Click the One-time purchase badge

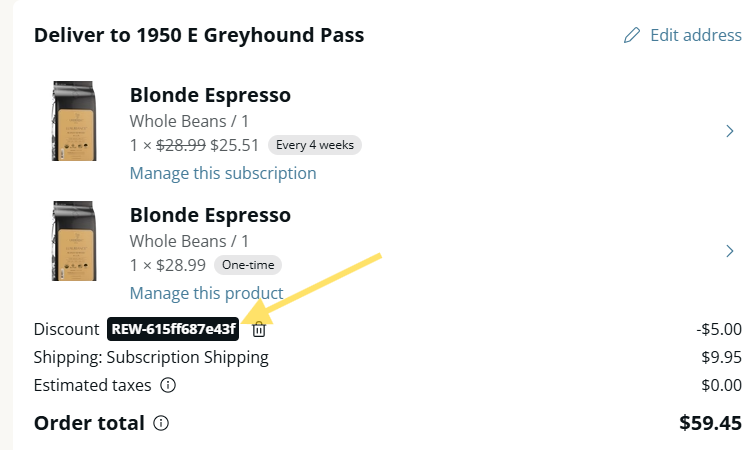(249, 265)
